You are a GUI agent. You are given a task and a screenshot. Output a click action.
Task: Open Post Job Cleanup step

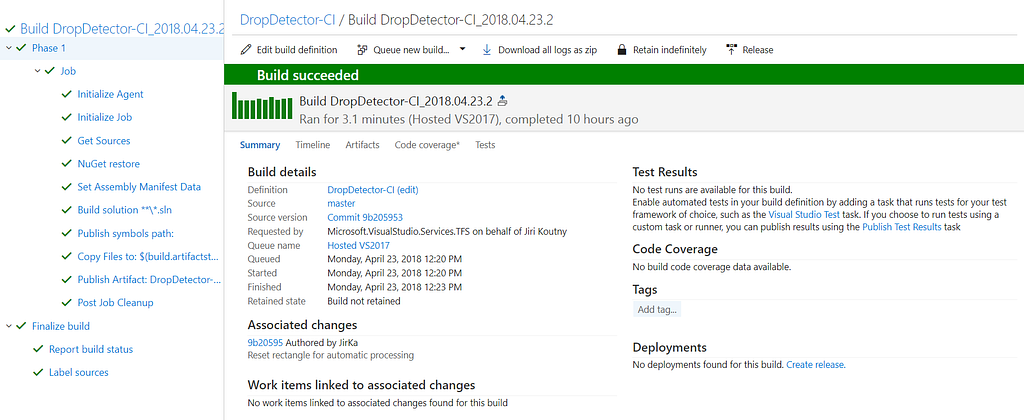[115, 302]
